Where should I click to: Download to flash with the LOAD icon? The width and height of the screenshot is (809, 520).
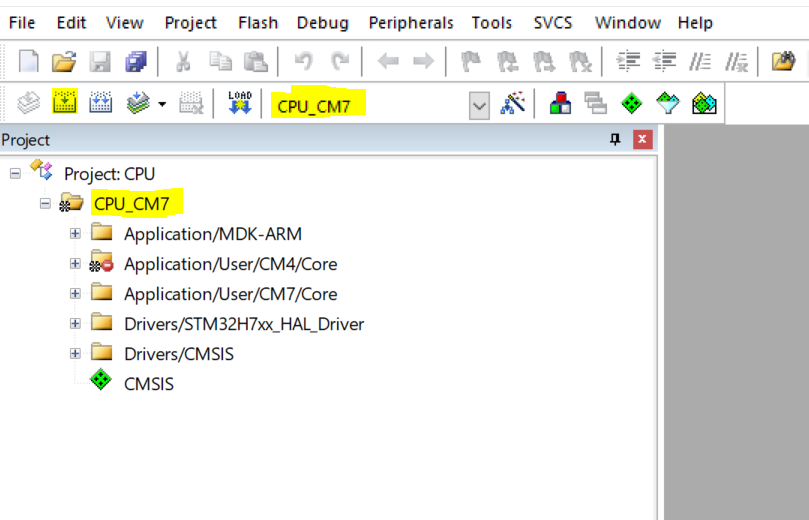click(240, 102)
